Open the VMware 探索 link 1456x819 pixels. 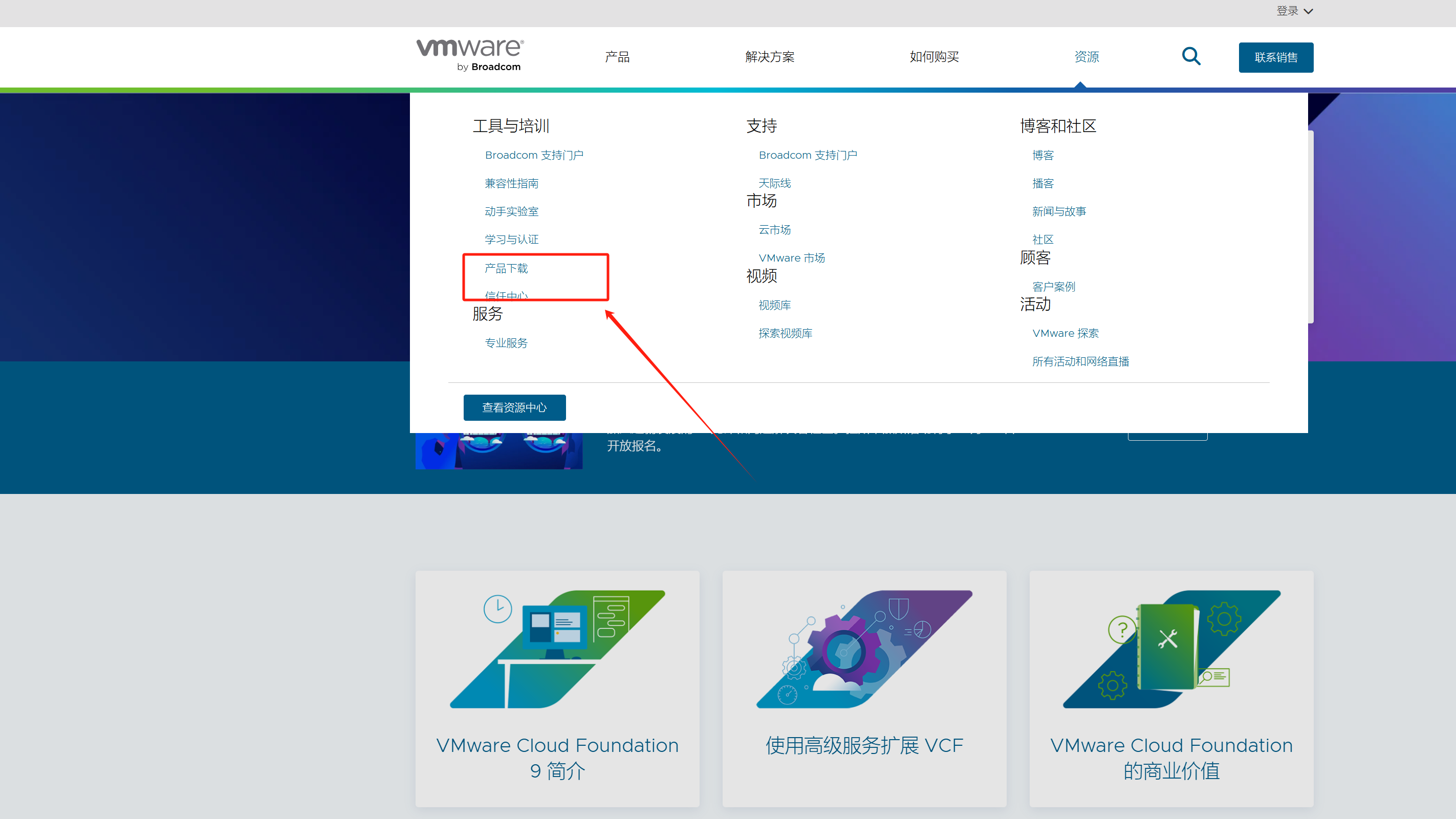click(1066, 333)
